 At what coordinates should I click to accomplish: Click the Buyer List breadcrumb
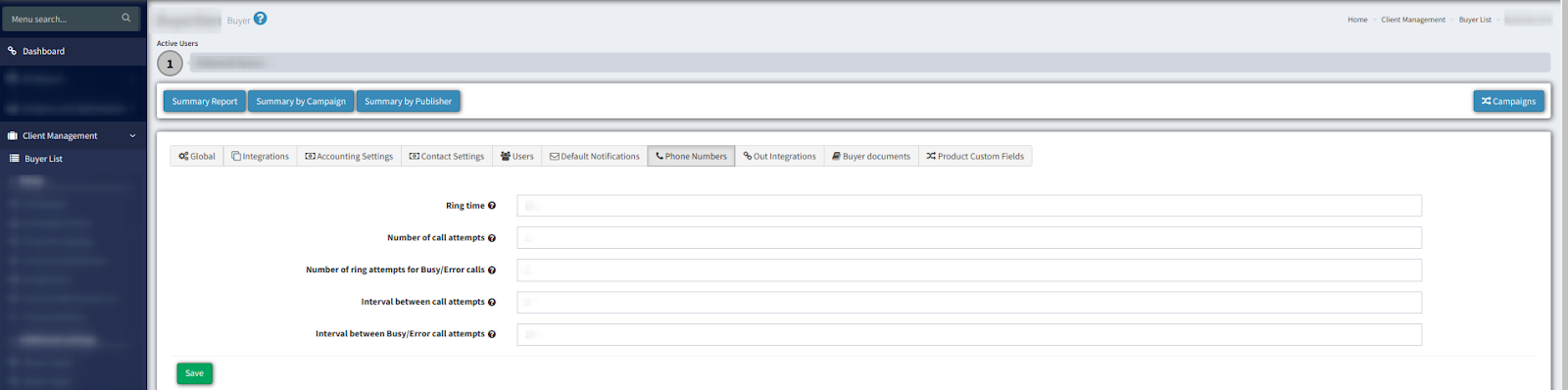(1475, 20)
